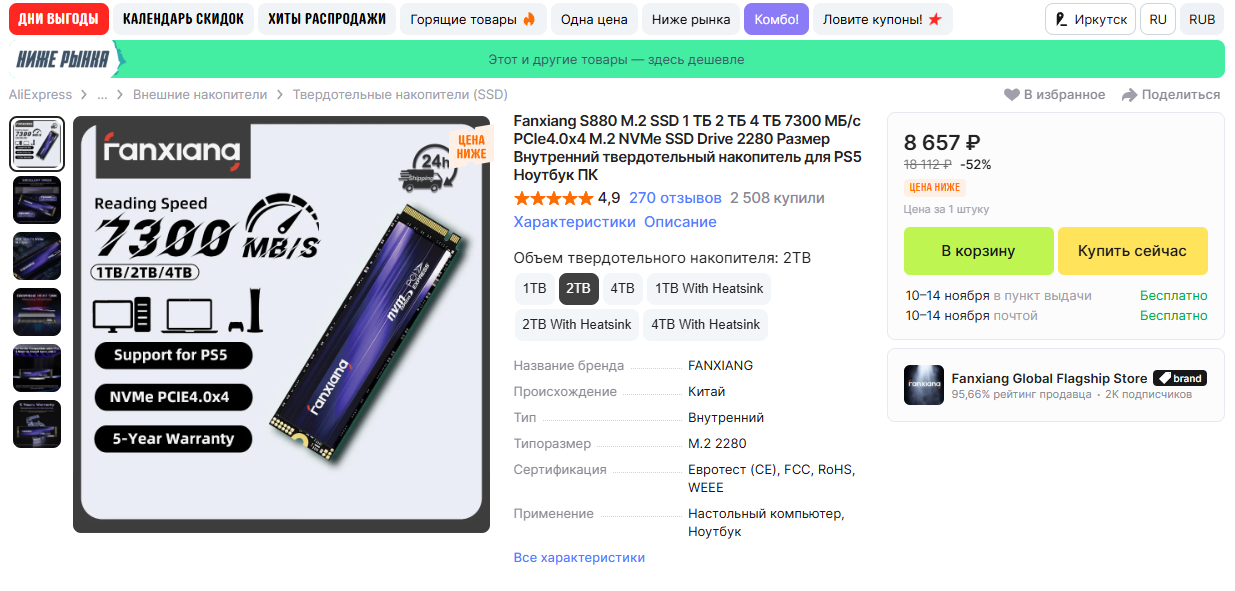Expand 'Все характеристики' full specifications
Image resolution: width=1235 pixels, height=591 pixels.
(x=579, y=558)
